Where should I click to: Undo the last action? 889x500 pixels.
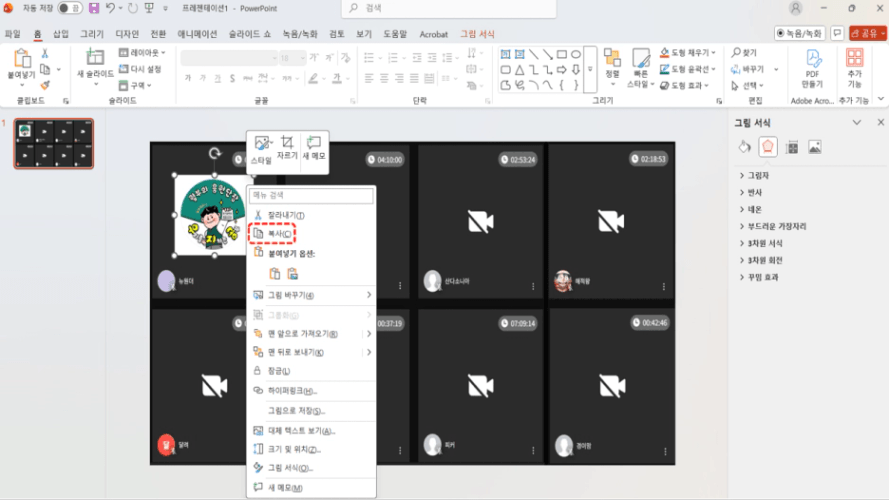(110, 8)
